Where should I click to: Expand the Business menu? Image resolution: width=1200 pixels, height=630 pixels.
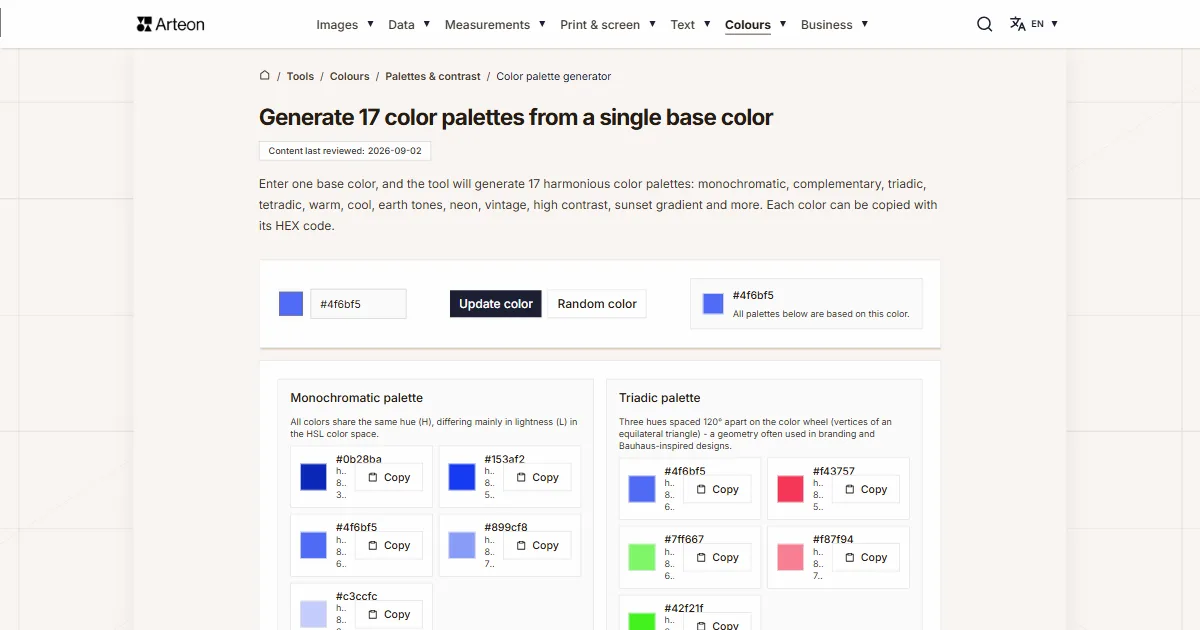(x=834, y=24)
